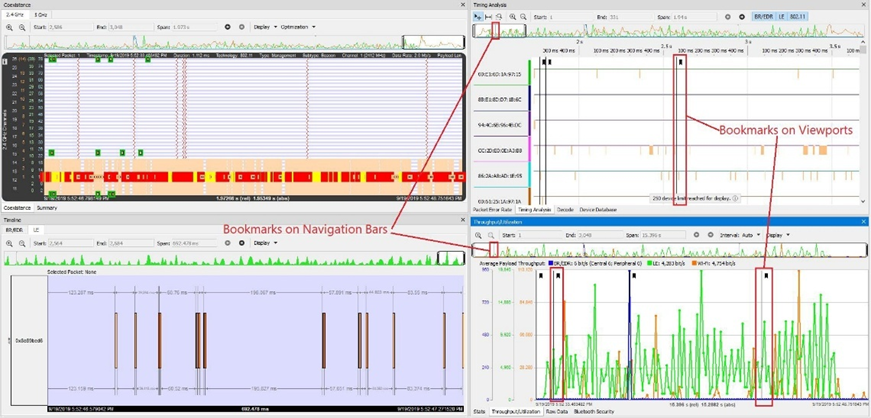The image size is (871, 418).
Task: Click the dark circular icon in Timing Analysis toolbar
Action: pos(742,17)
